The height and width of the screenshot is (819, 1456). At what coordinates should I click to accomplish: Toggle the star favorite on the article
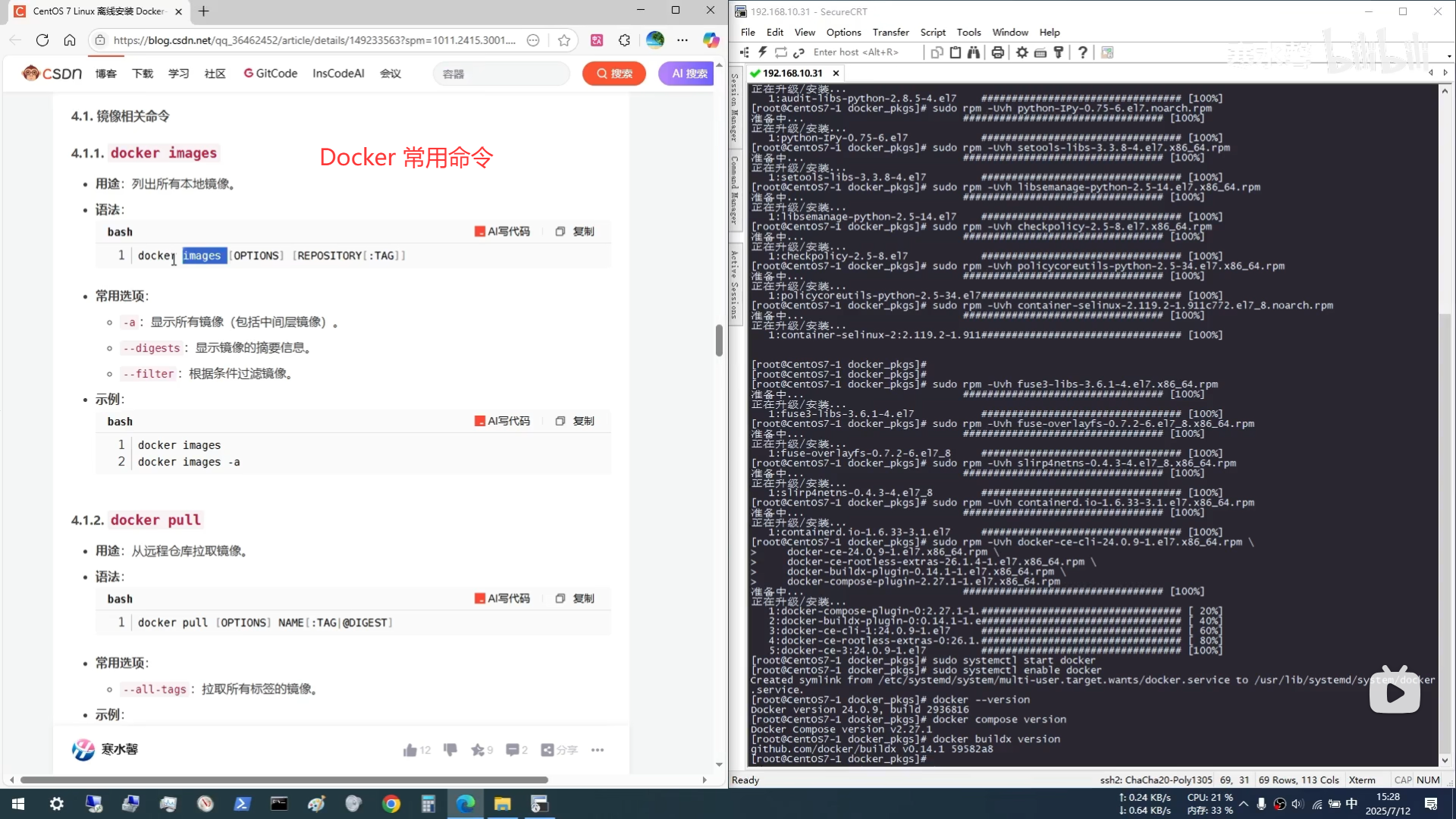(x=478, y=750)
